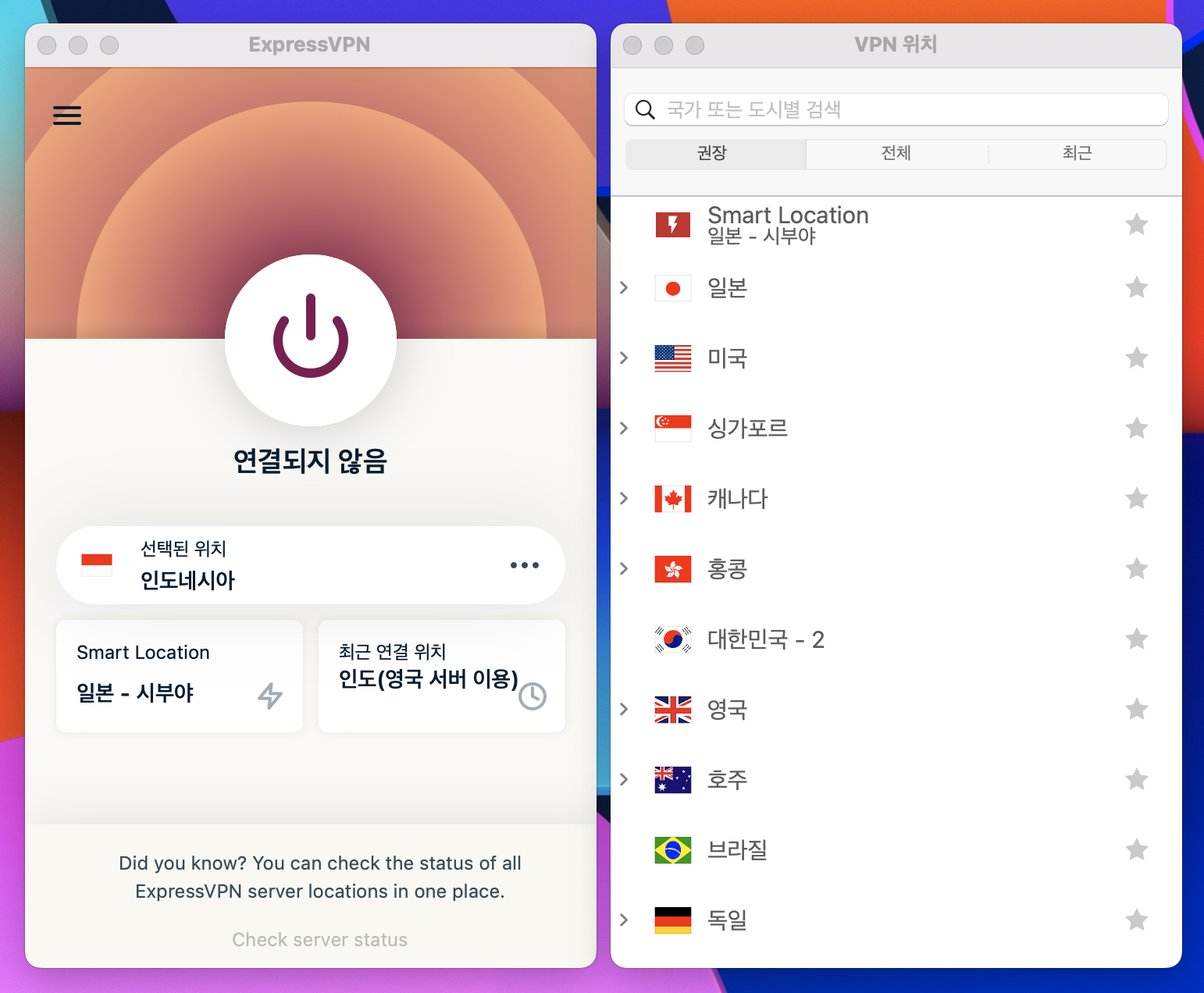This screenshot has width=1204, height=993.
Task: Toggle favorite star for 싱가포르
Action: (1137, 428)
